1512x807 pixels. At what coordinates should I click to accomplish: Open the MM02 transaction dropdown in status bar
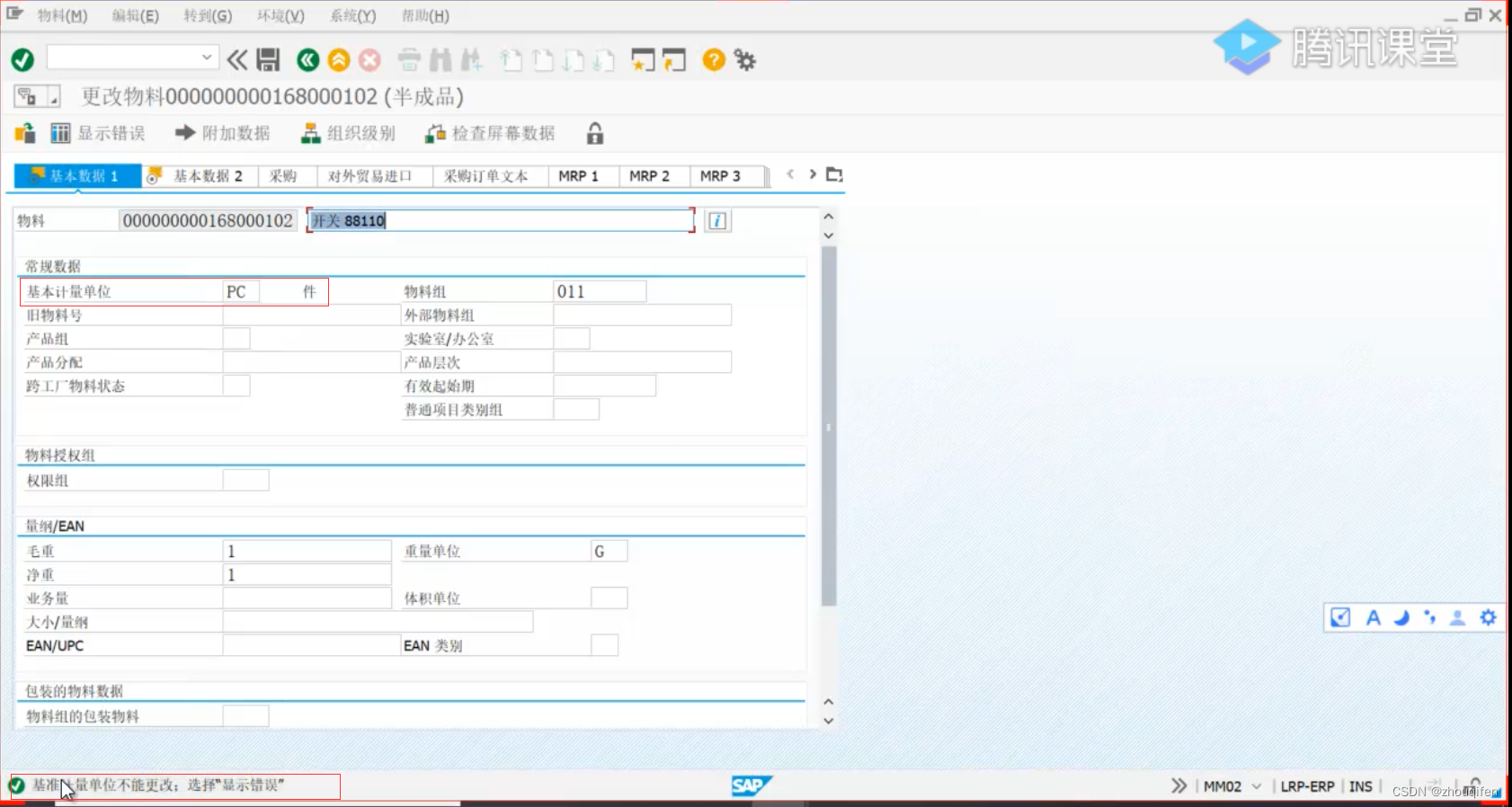coord(1257,786)
